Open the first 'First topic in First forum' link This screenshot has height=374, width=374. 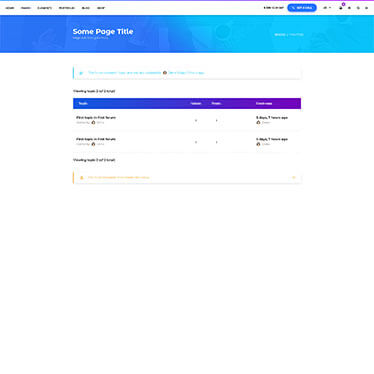tap(96, 117)
